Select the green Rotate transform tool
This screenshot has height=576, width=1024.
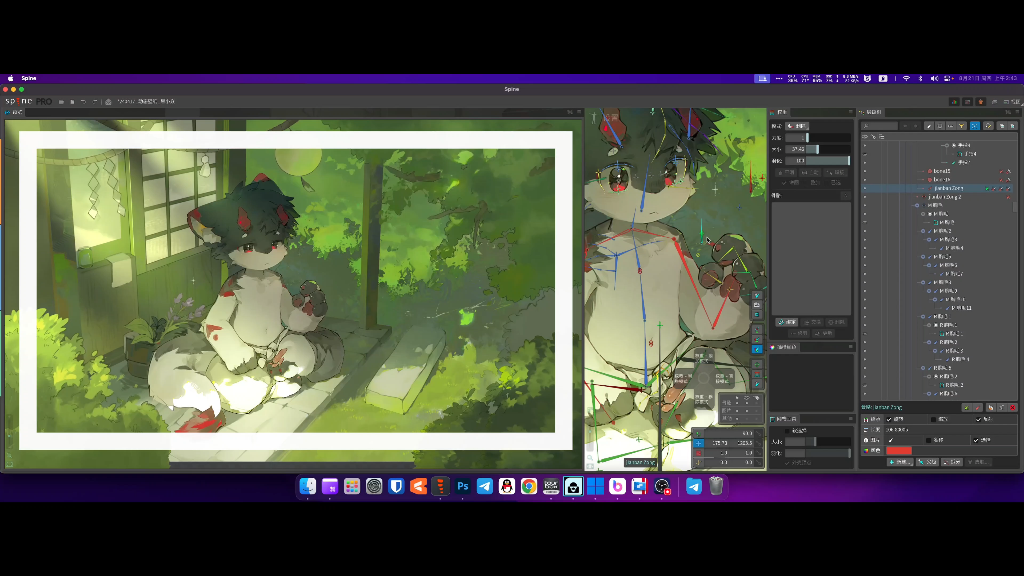pyautogui.click(x=696, y=433)
